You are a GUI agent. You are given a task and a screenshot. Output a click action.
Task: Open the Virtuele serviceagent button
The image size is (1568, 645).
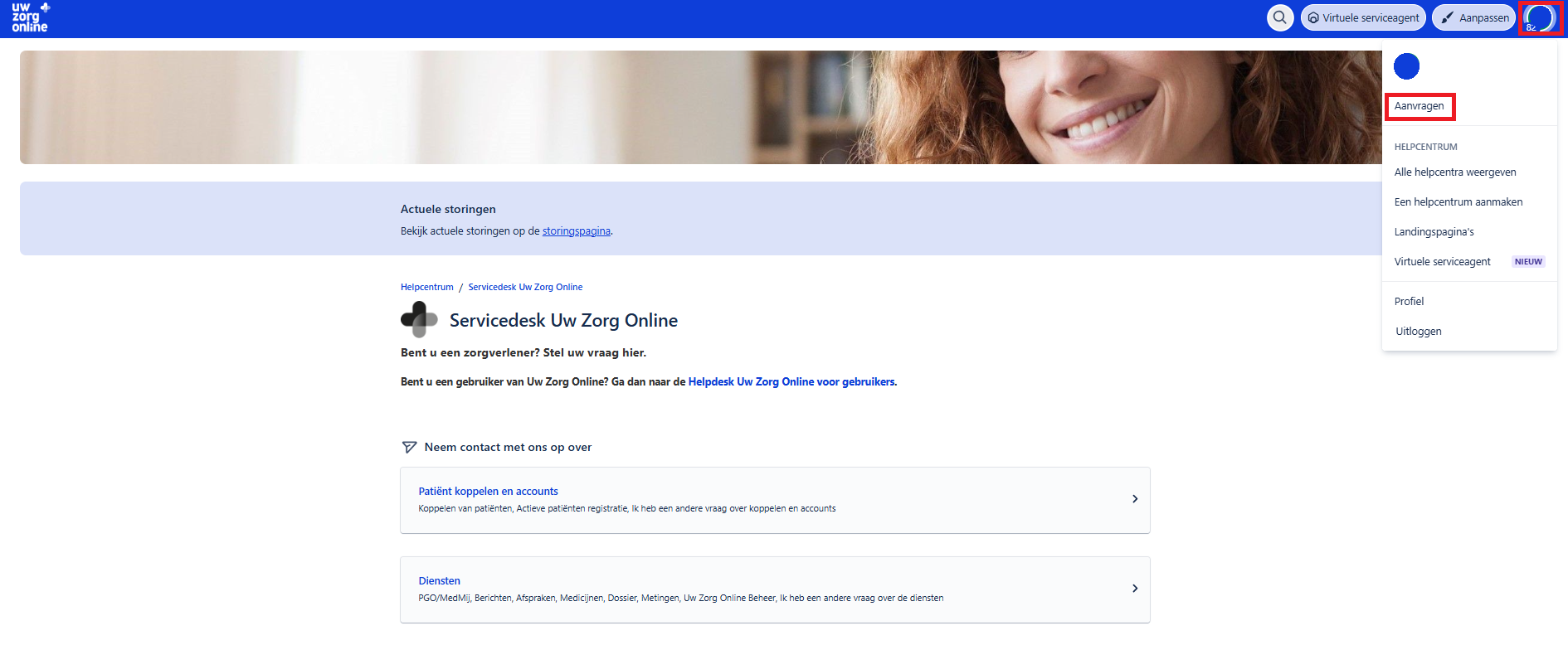(1363, 17)
